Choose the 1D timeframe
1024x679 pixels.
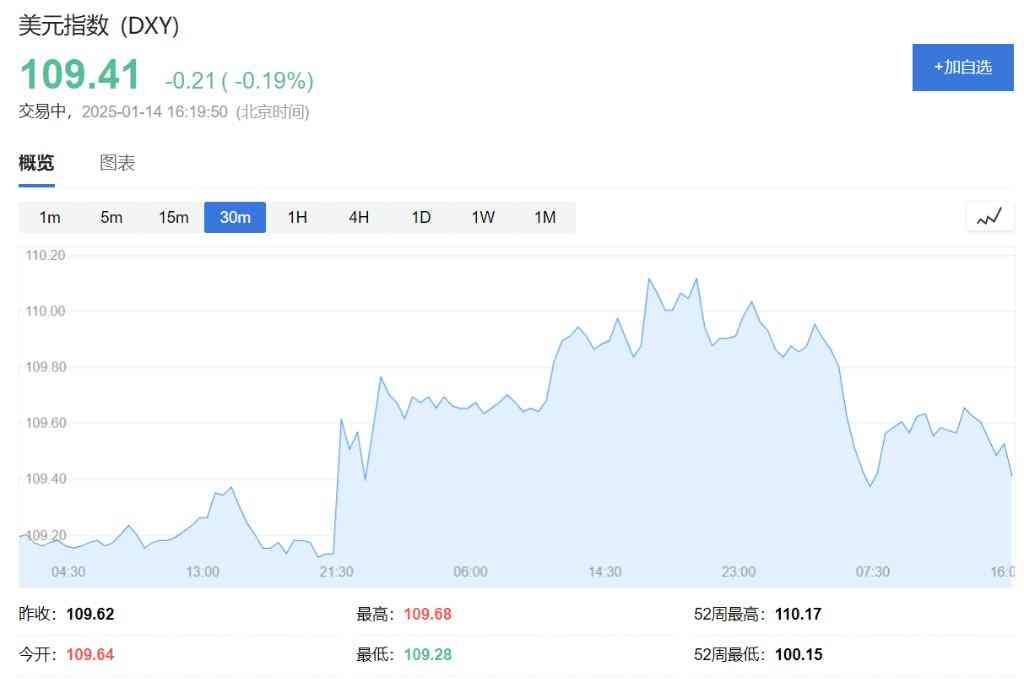pos(421,217)
